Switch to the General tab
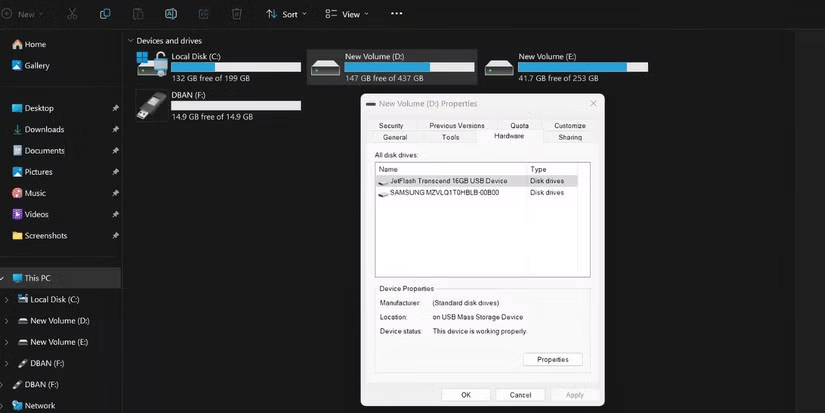Viewport: 825px width, 413px height. (x=394, y=137)
